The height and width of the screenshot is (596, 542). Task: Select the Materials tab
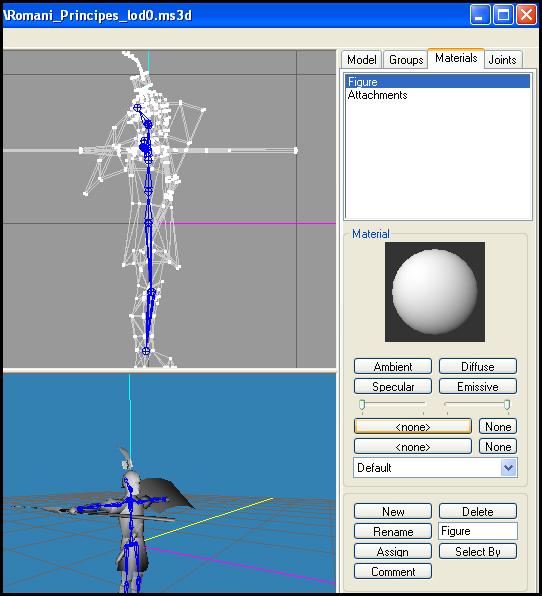coord(456,58)
